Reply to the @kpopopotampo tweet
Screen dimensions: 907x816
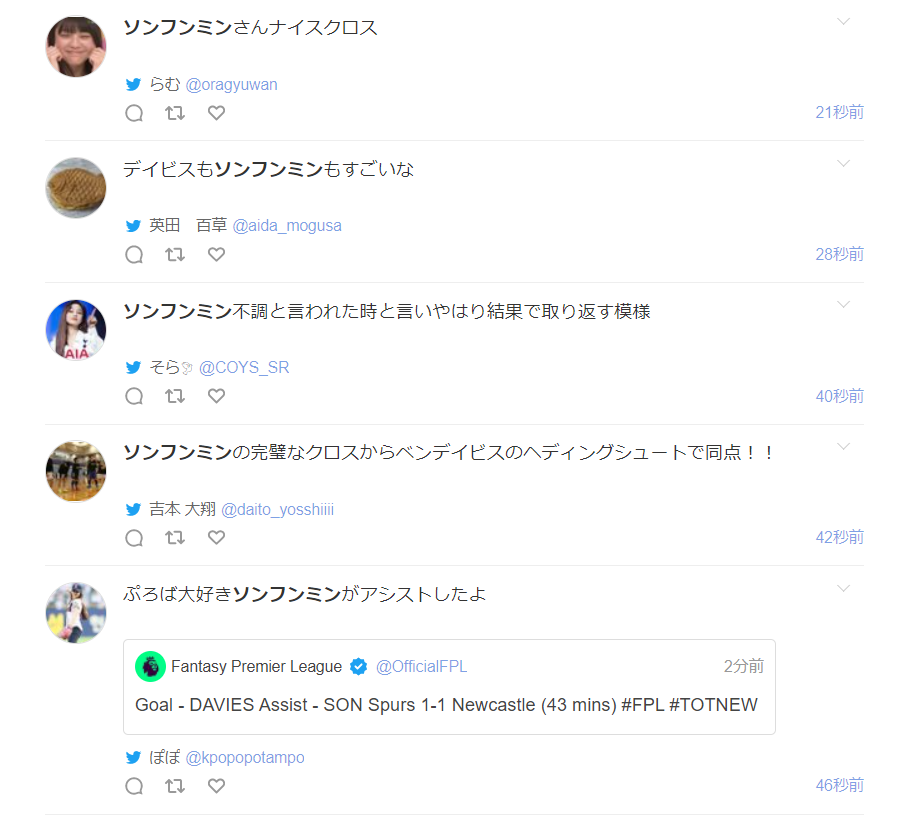134,786
